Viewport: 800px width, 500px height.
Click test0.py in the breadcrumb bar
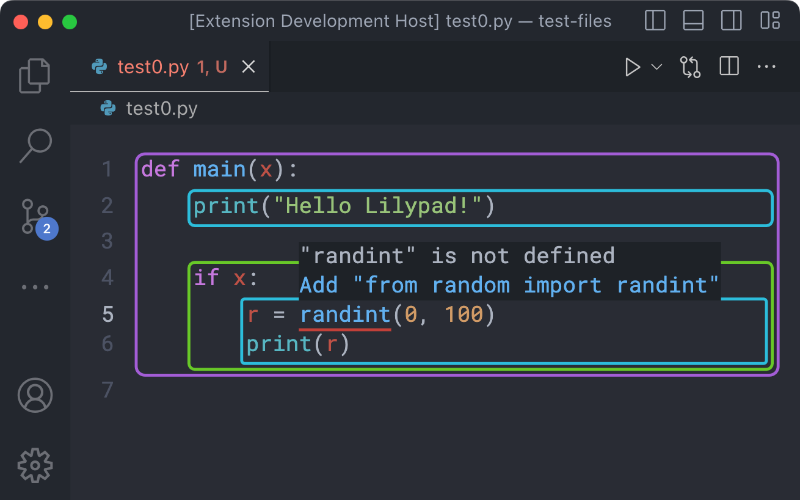[x=160, y=108]
